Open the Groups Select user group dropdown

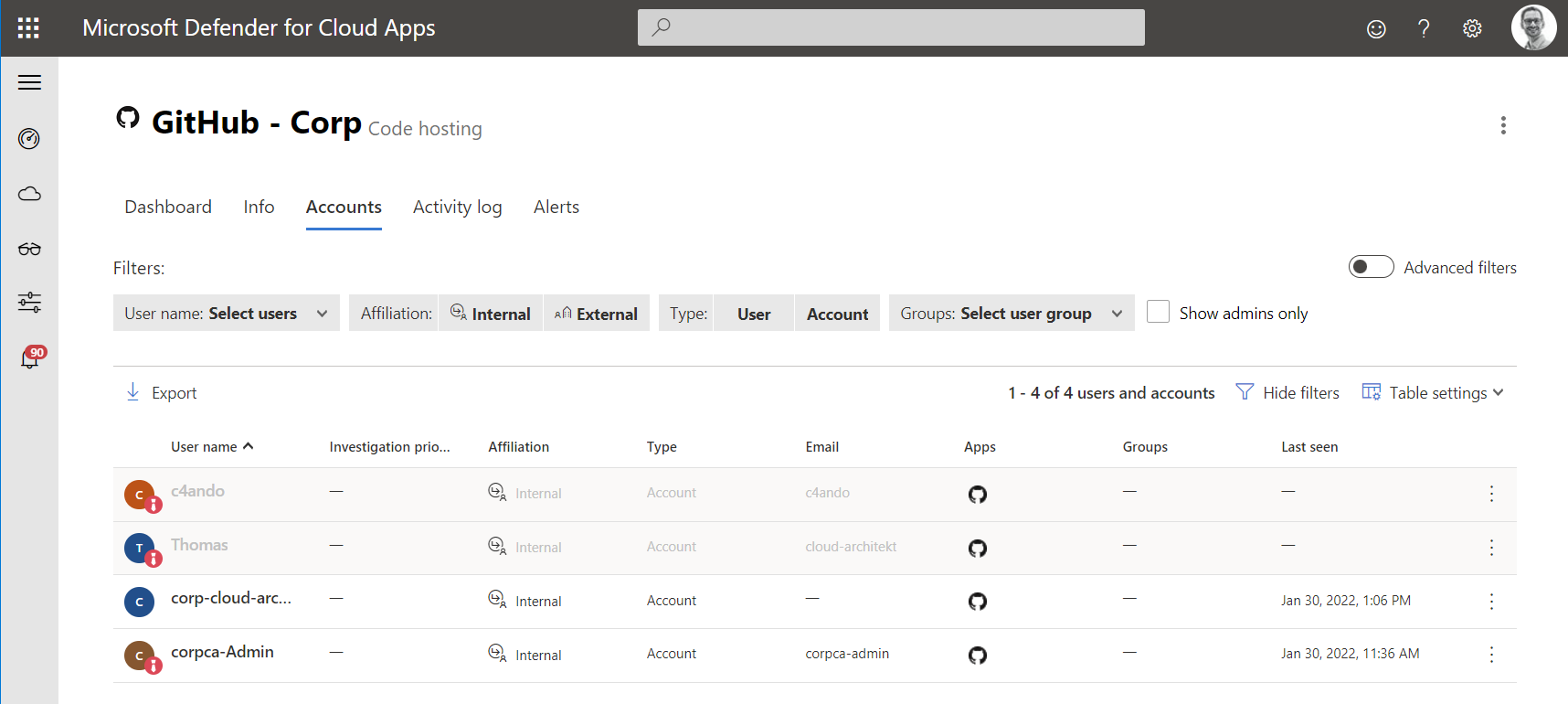[1012, 313]
